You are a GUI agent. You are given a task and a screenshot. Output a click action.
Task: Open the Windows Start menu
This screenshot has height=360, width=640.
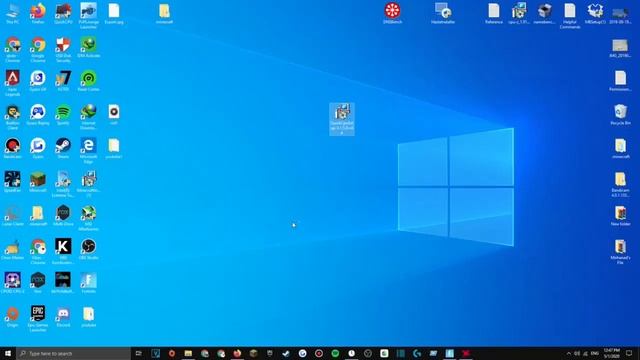[8, 353]
